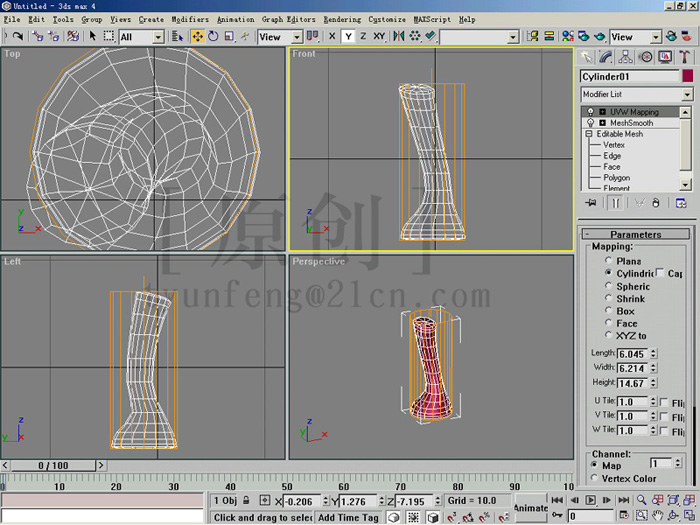Toggle the selection lock padlock
Image resolution: width=700 pixels, height=525 pixels.
(x=246, y=500)
